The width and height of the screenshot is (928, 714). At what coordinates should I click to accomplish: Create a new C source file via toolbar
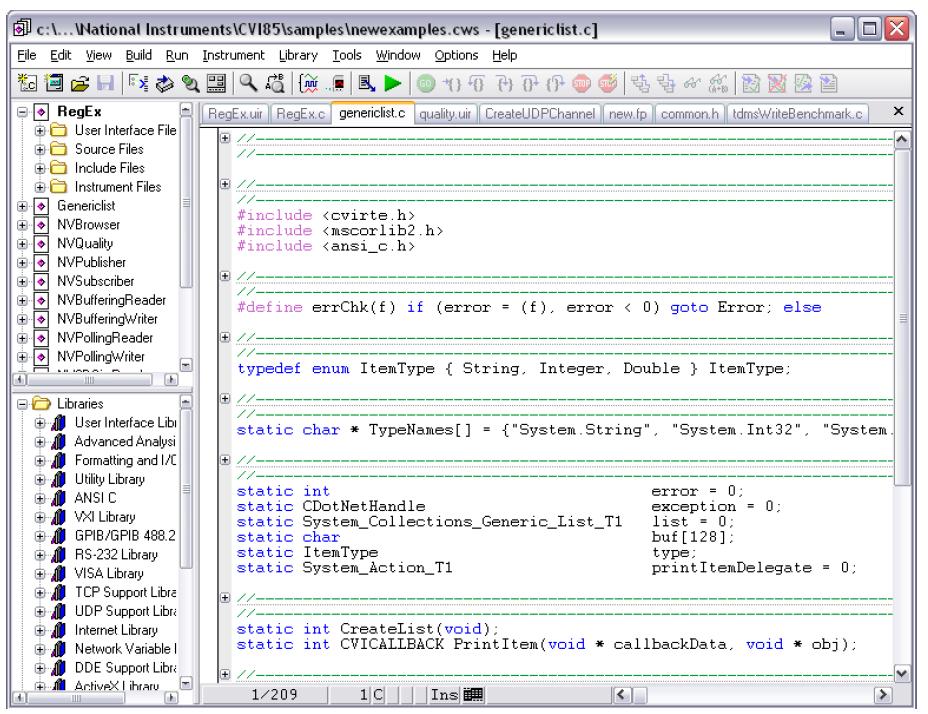(x=27, y=83)
